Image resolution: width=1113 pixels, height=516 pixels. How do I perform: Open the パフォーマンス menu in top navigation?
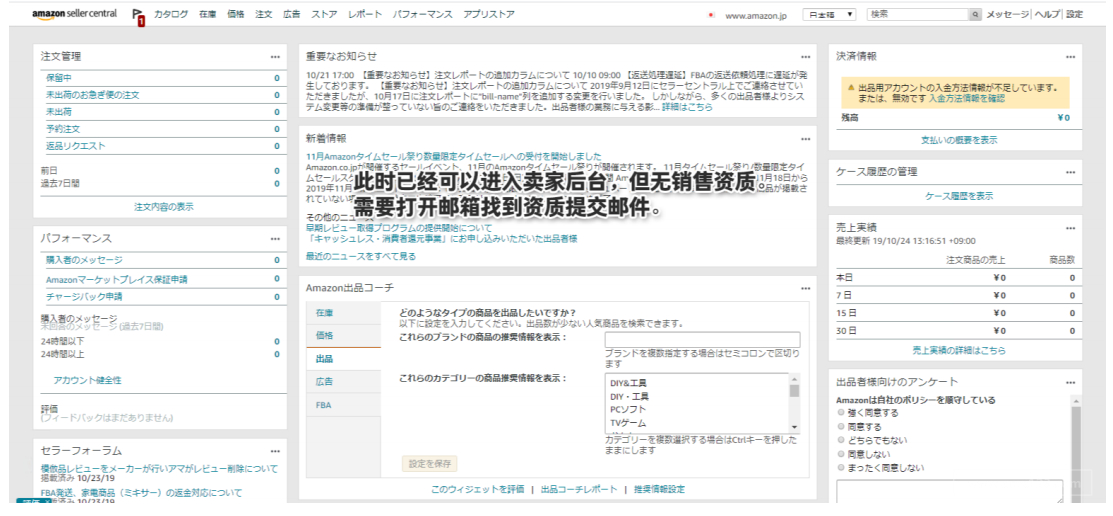point(422,14)
